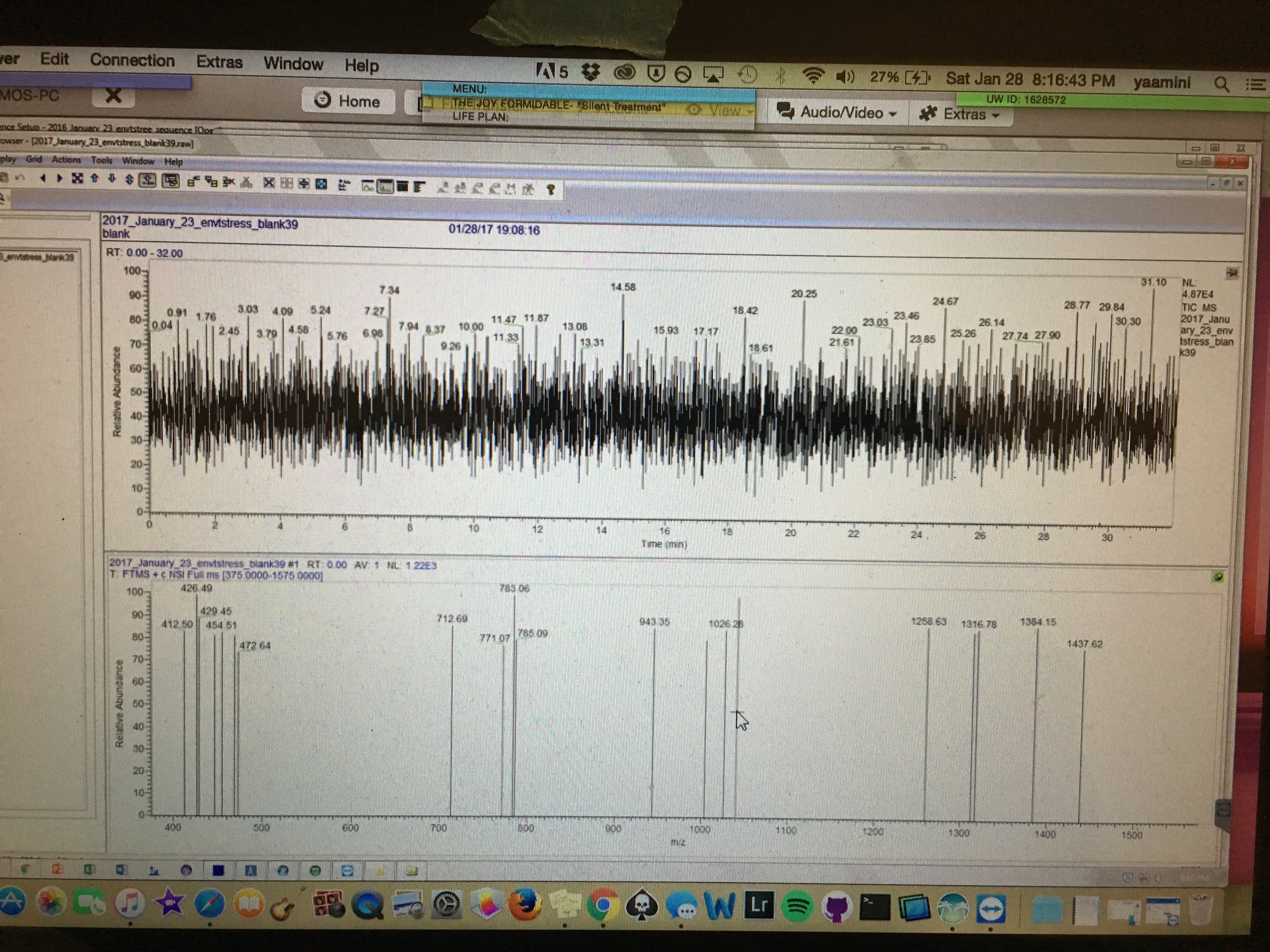Click the full-extent zoom arrows toolbar icon
The height and width of the screenshot is (952, 1270).
[77, 178]
